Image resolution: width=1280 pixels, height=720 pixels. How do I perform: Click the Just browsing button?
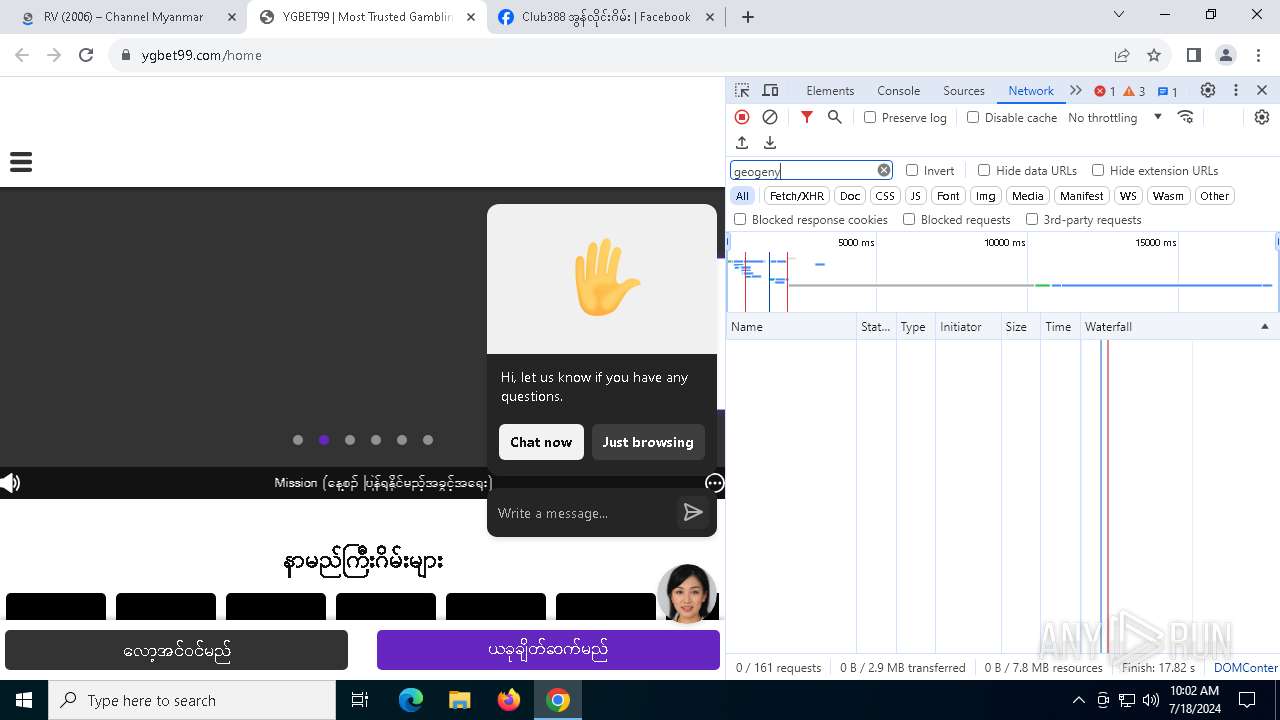click(x=648, y=442)
